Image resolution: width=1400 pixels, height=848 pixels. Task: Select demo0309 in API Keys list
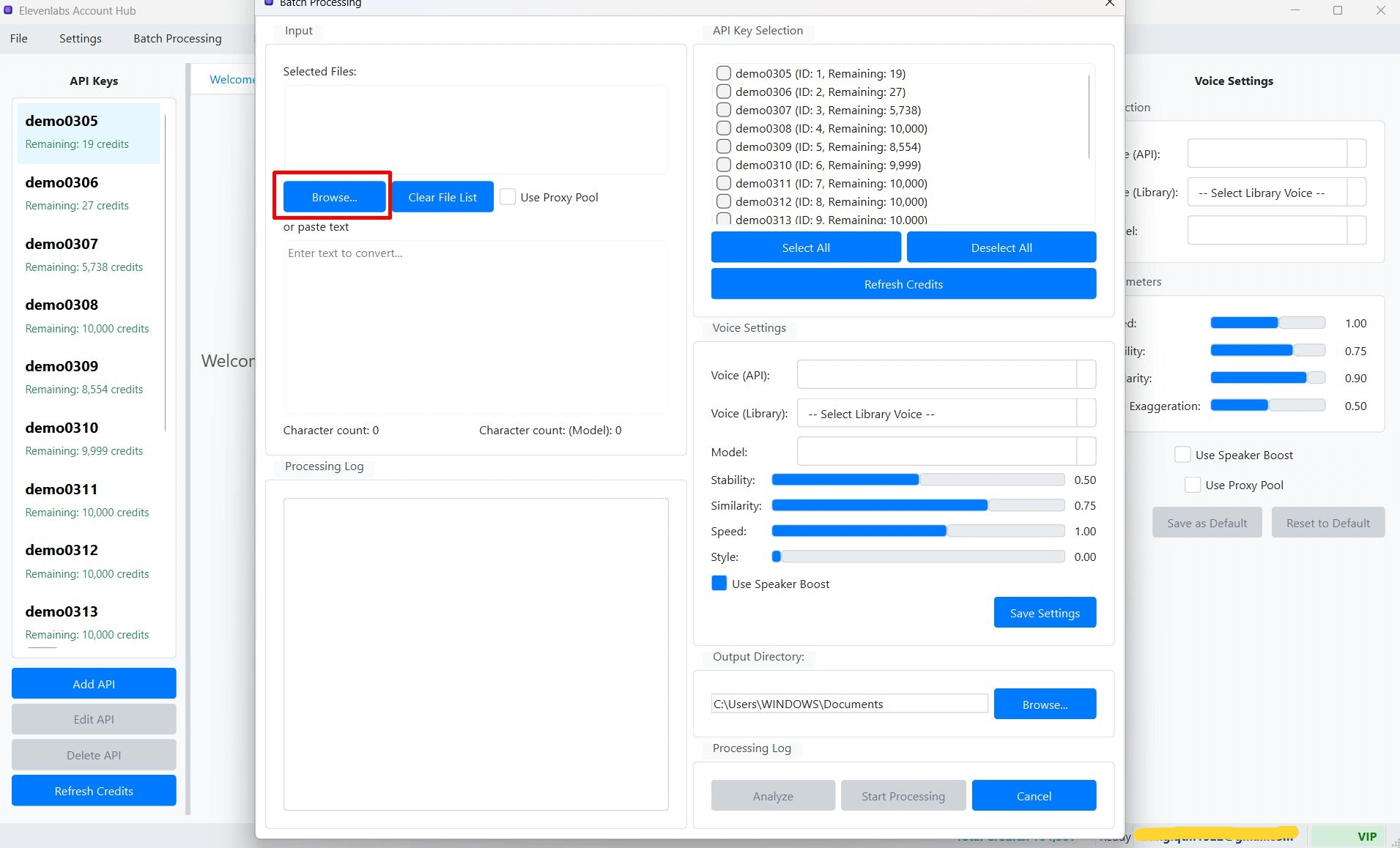coord(87,378)
